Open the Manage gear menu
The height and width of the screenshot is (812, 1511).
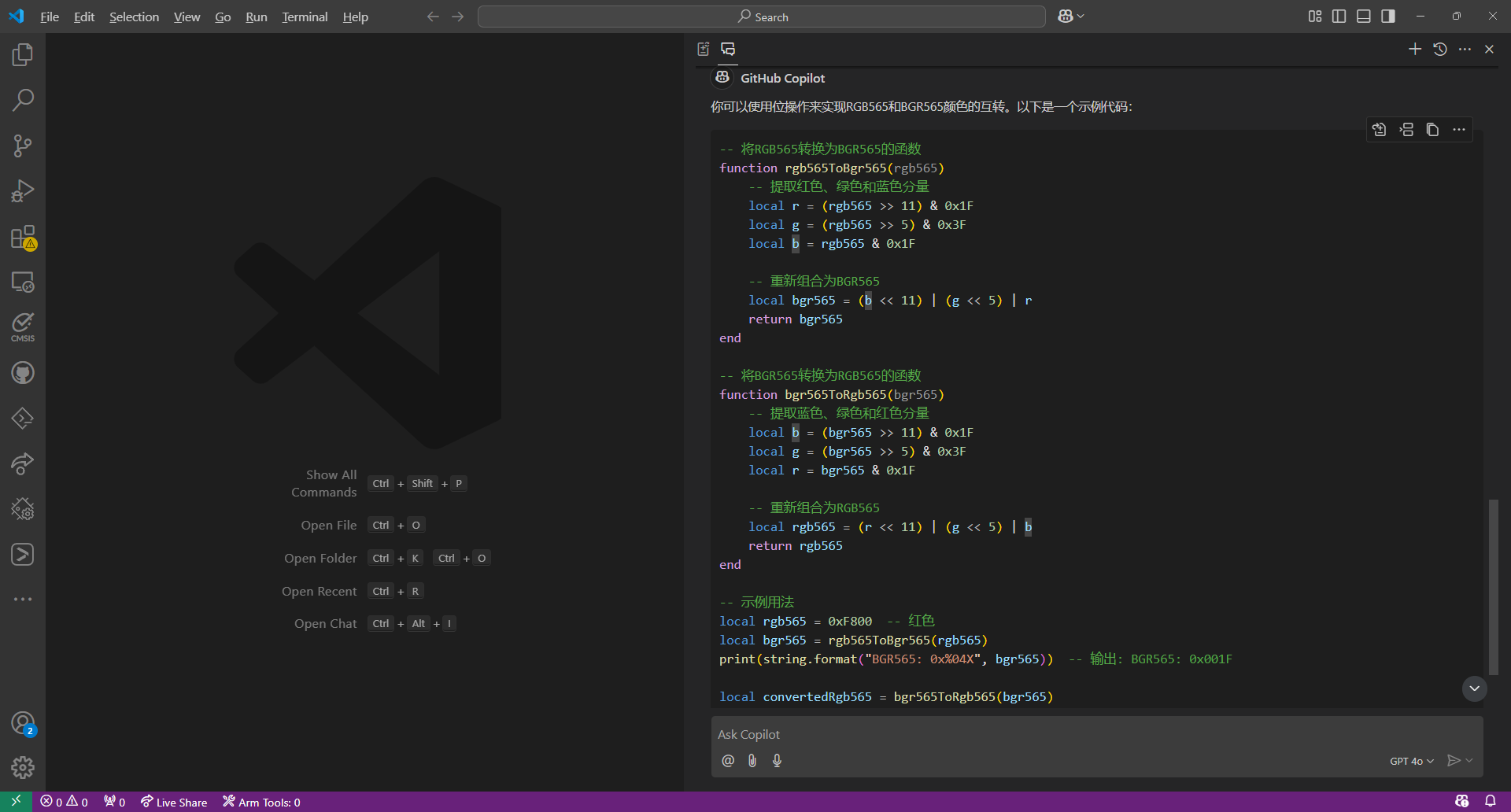click(23, 767)
